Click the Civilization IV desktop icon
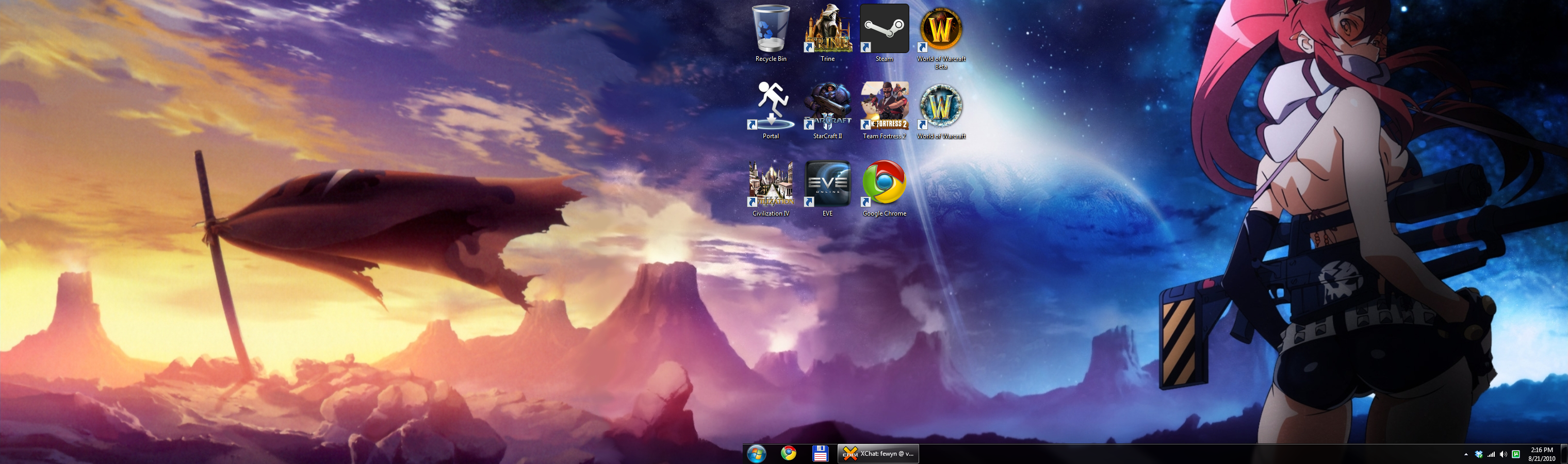Image resolution: width=1568 pixels, height=464 pixels. point(771,184)
